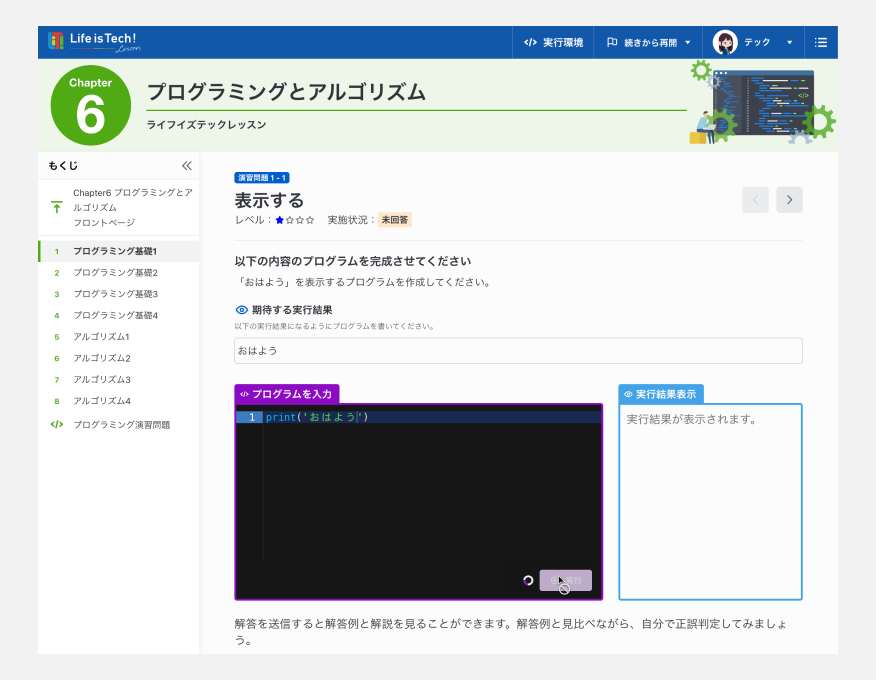Open the list menu icon in header
Viewport: 876px width, 680px height.
pyautogui.click(x=821, y=42)
